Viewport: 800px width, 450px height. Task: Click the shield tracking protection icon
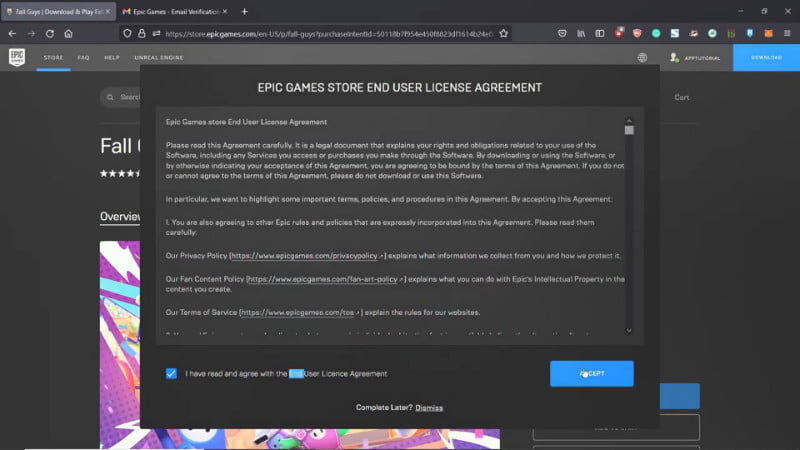pyautogui.click(x=127, y=34)
